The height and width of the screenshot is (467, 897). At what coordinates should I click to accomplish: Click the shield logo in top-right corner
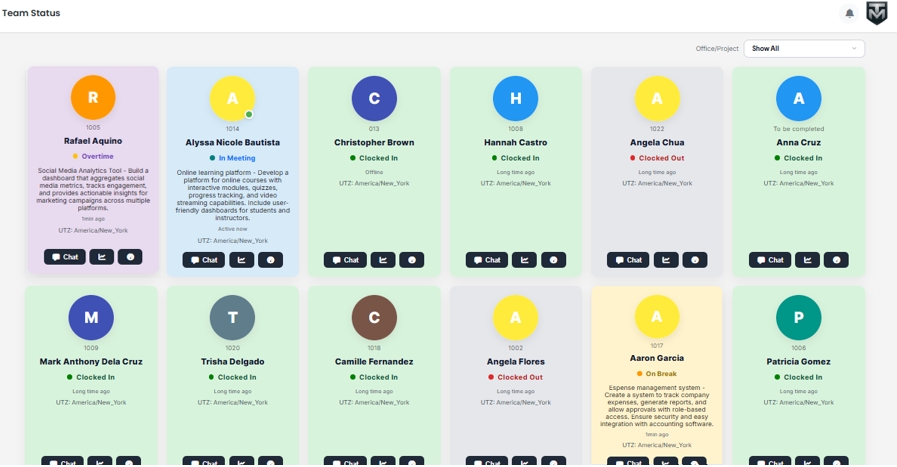click(x=876, y=14)
